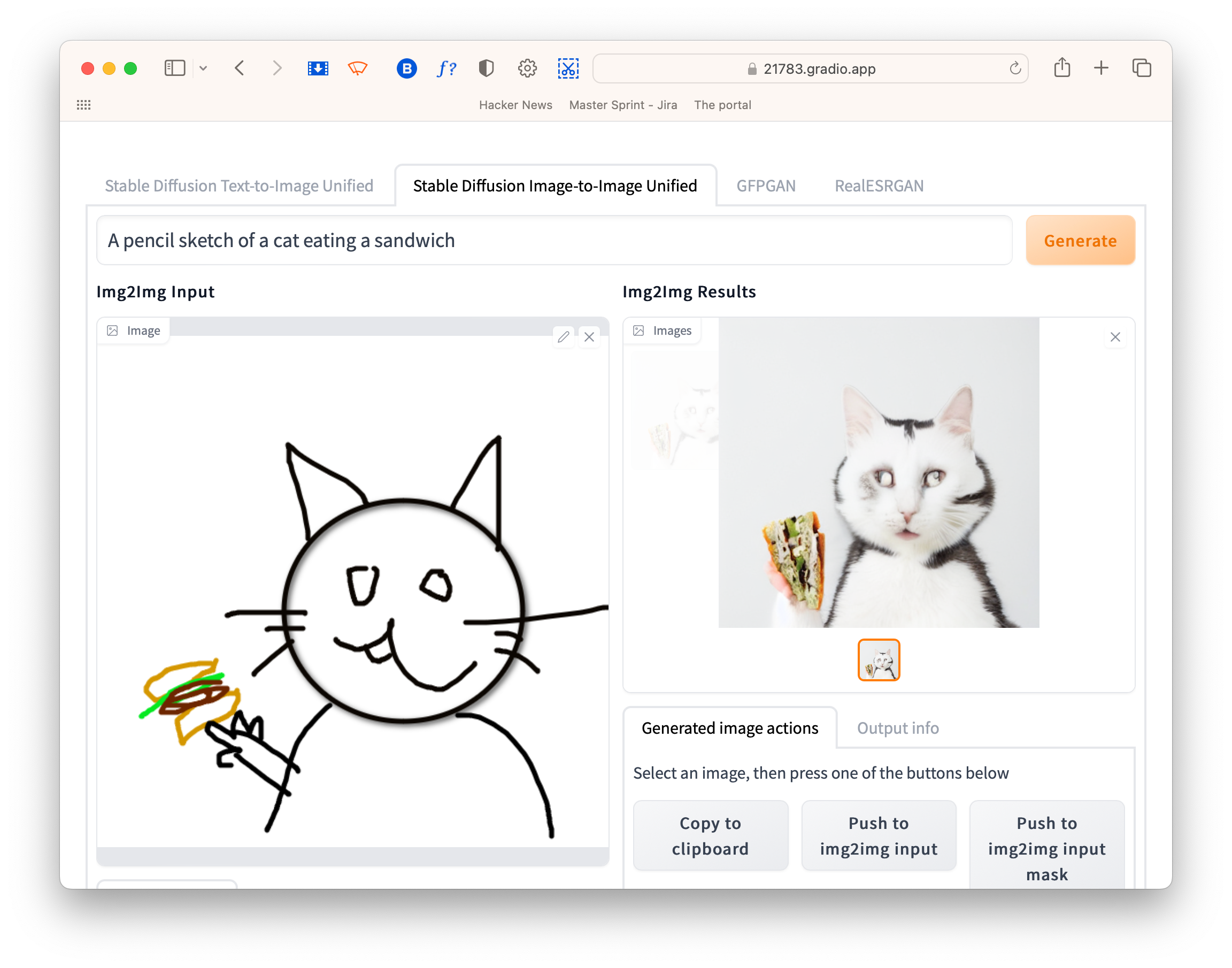1232x968 pixels.
Task: Click the 21783.gradio.app address bar
Action: point(811,68)
